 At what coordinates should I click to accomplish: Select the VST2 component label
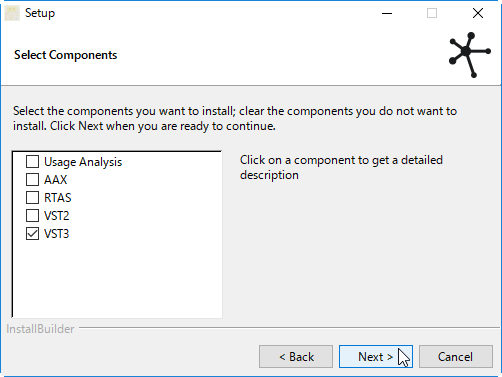coord(57,216)
